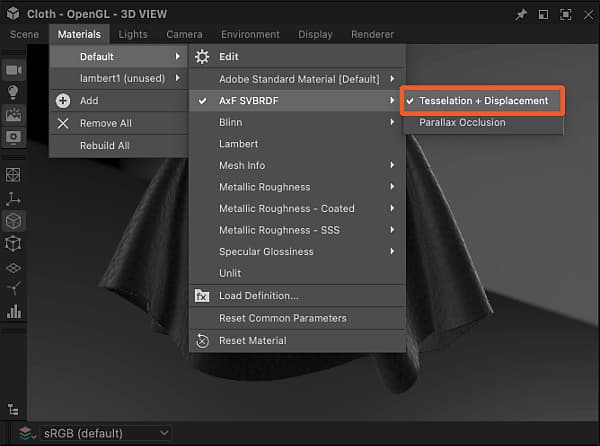
Task: Open the Display menu
Action: (x=315, y=34)
